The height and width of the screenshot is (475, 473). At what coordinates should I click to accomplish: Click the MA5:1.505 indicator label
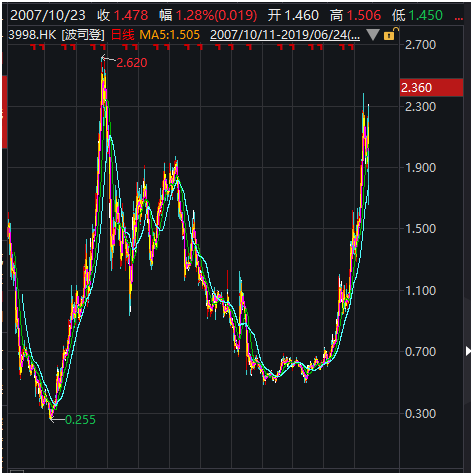click(170, 35)
